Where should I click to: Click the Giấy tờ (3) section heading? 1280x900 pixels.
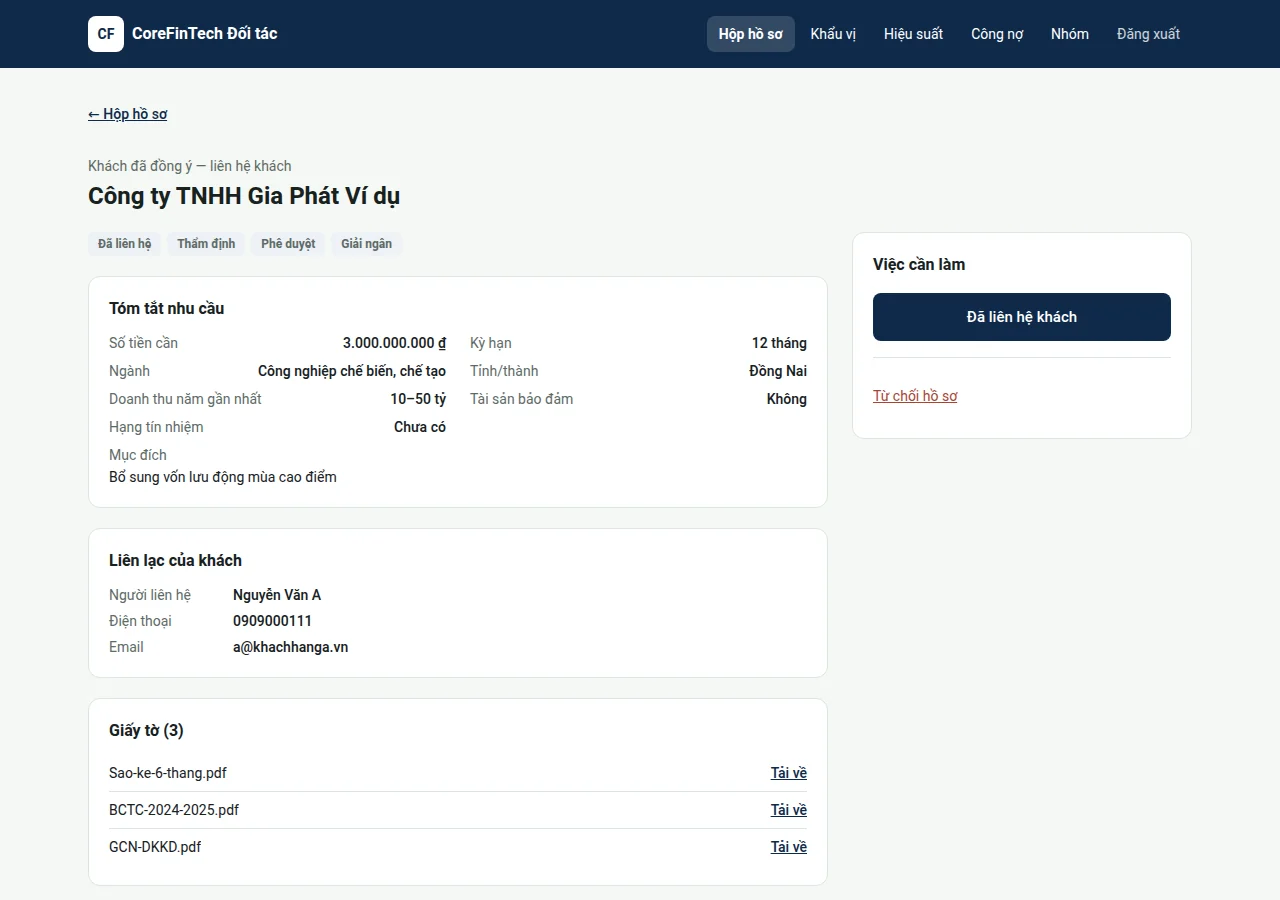[146, 731]
